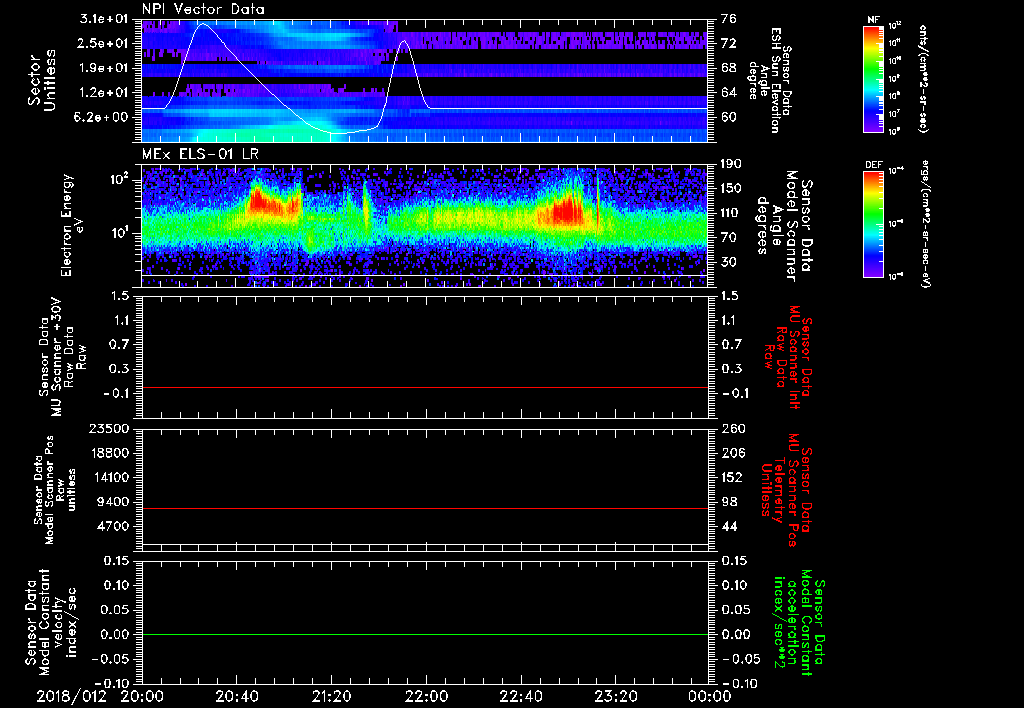Click the 3.1e+01 sector axis value
This screenshot has width=1024, height=708.
[102, 19]
